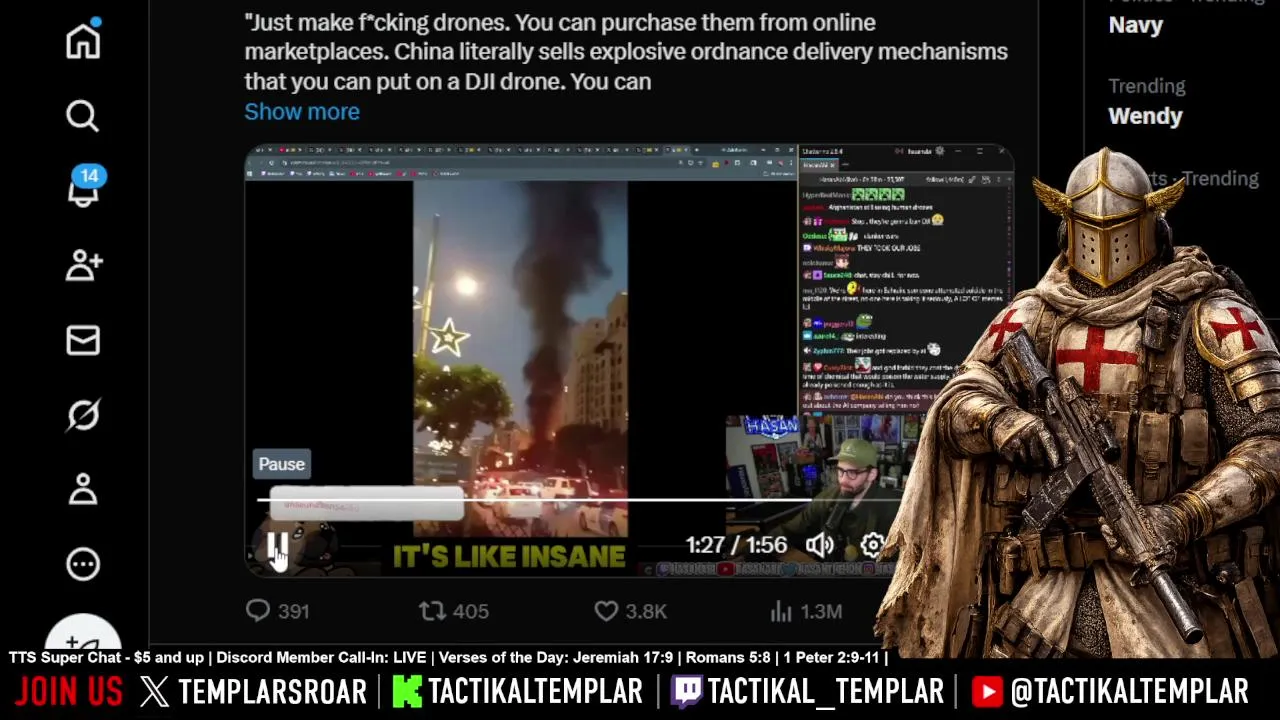The height and width of the screenshot is (720, 1280).
Task: Pause the playing video
Action: tap(277, 545)
